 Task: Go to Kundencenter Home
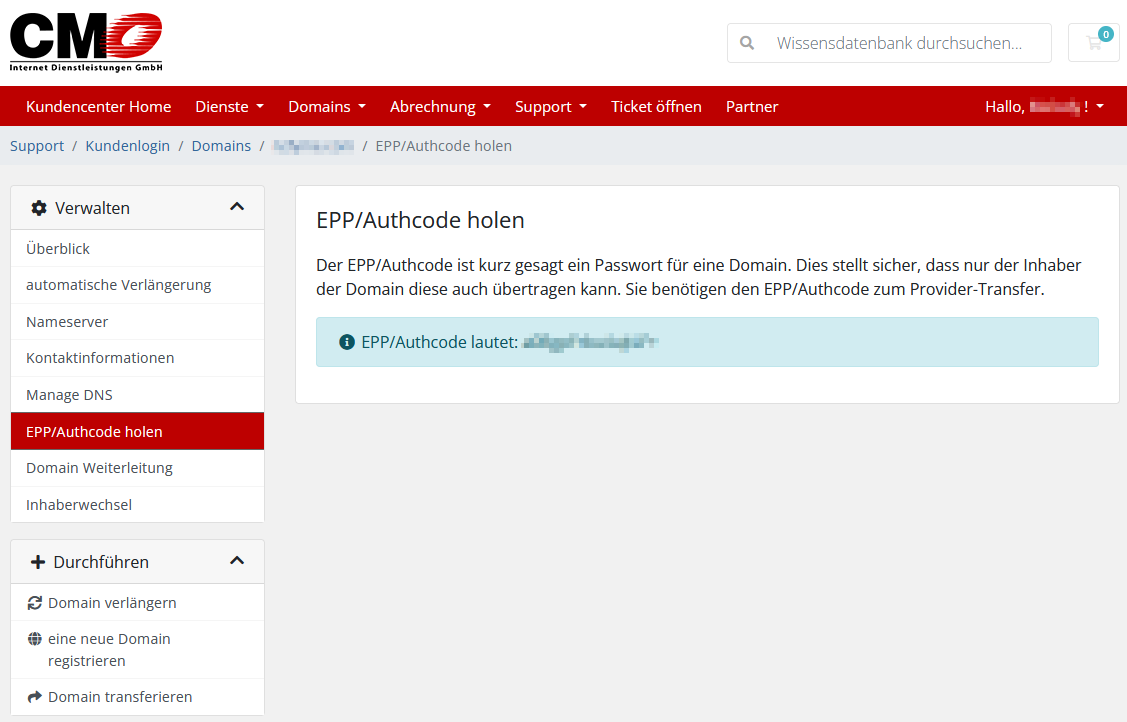point(98,106)
